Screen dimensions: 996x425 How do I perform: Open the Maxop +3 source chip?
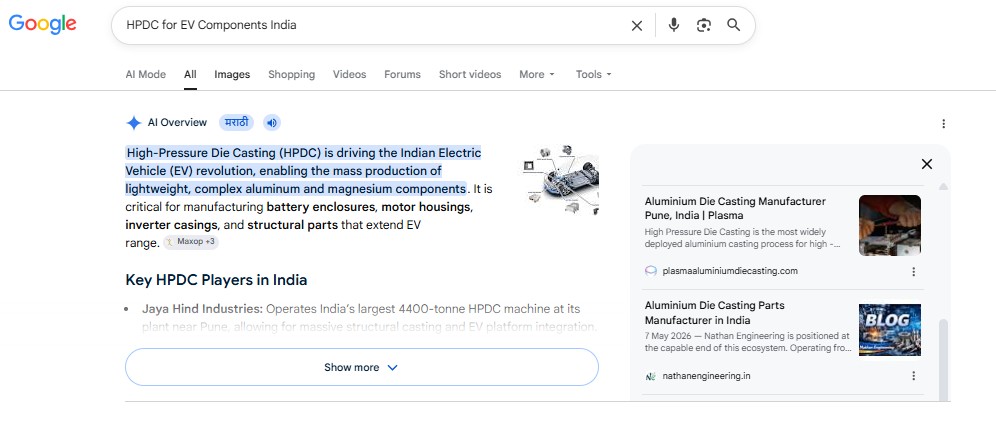(191, 242)
